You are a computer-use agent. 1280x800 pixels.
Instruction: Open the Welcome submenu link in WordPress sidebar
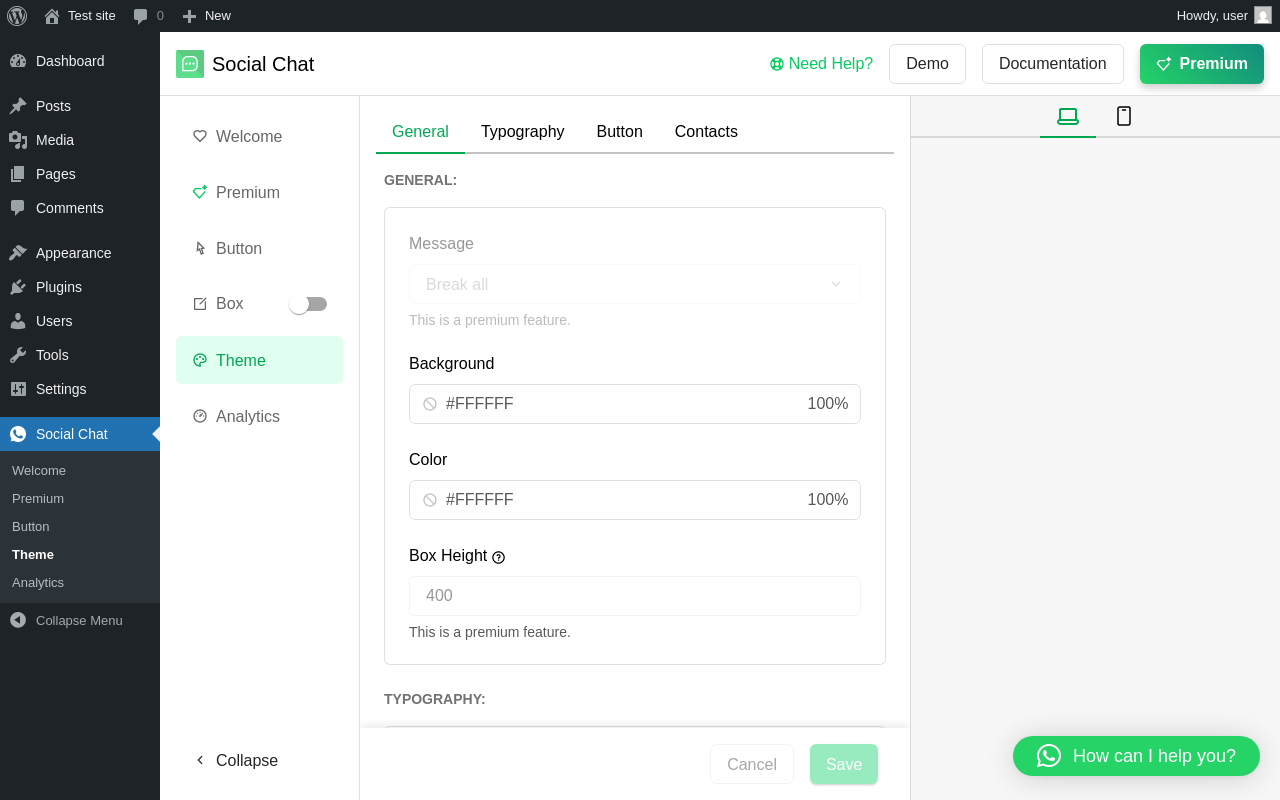coord(39,471)
